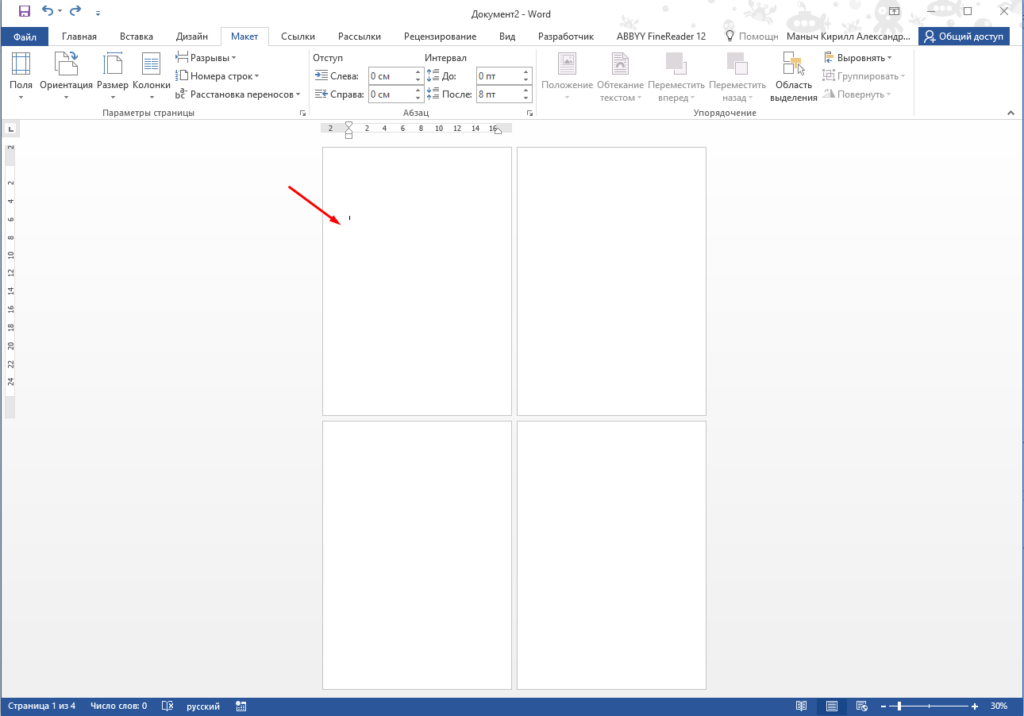Click the Справа indent input field

(391, 94)
